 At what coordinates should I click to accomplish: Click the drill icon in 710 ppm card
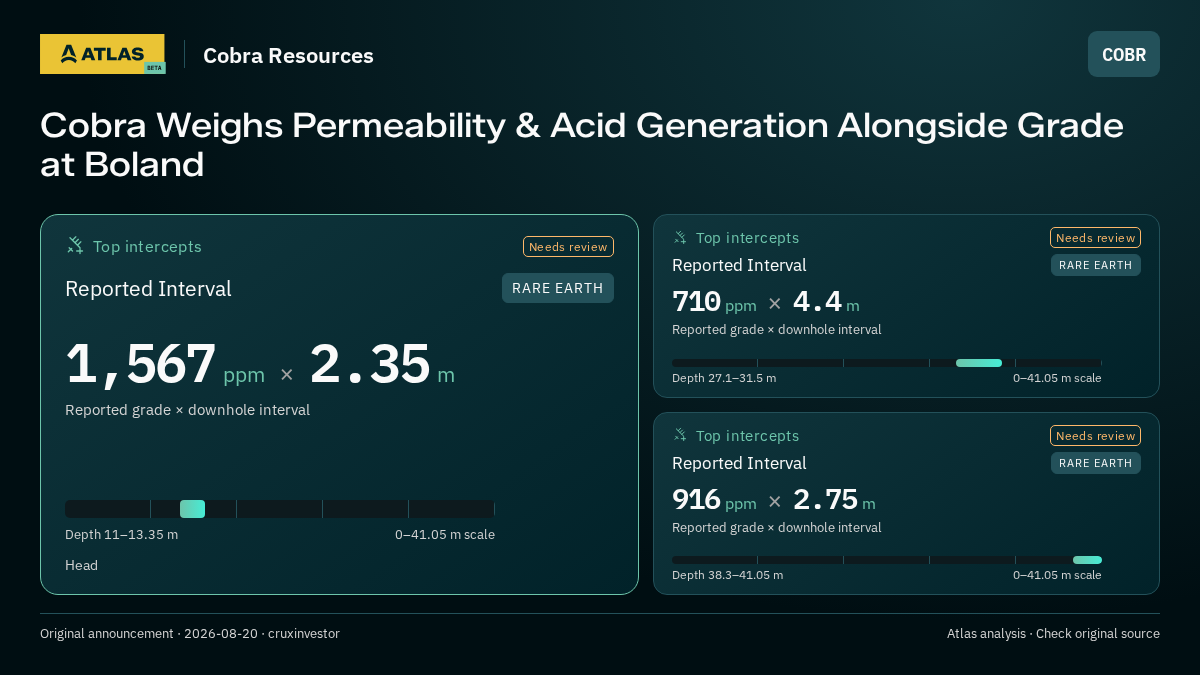[x=680, y=237]
